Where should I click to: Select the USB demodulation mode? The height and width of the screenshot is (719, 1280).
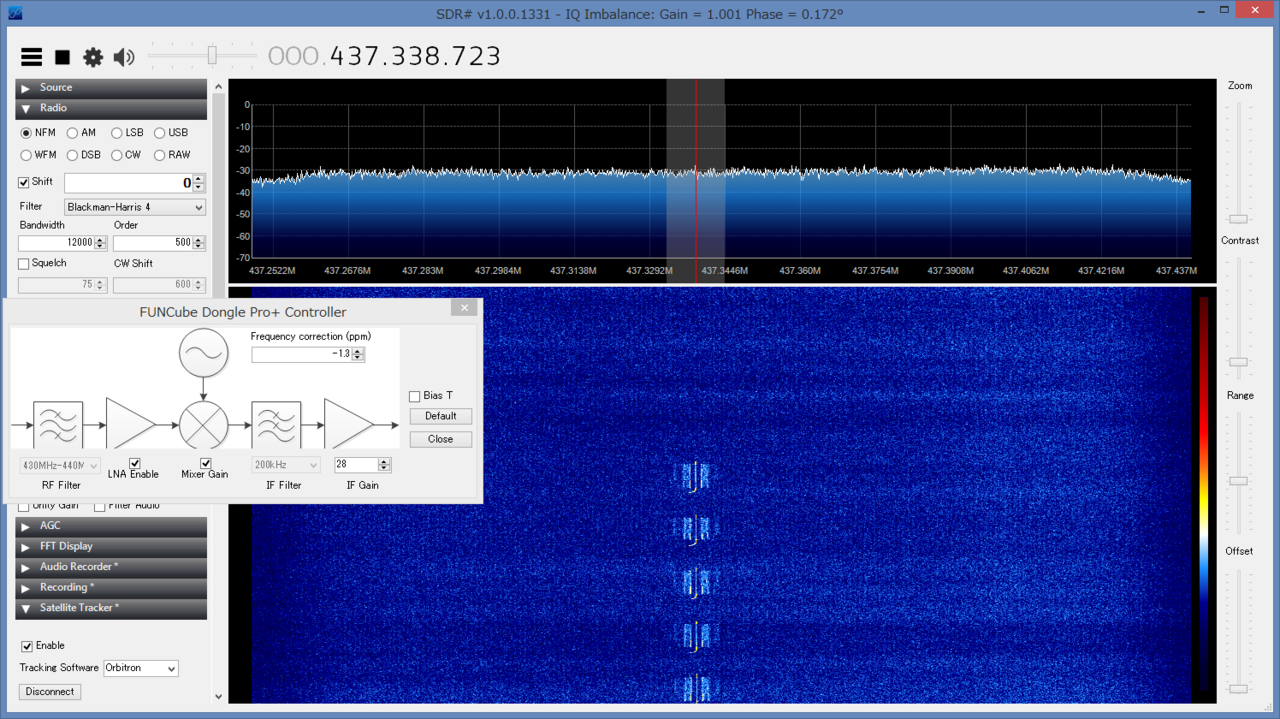(x=171, y=133)
